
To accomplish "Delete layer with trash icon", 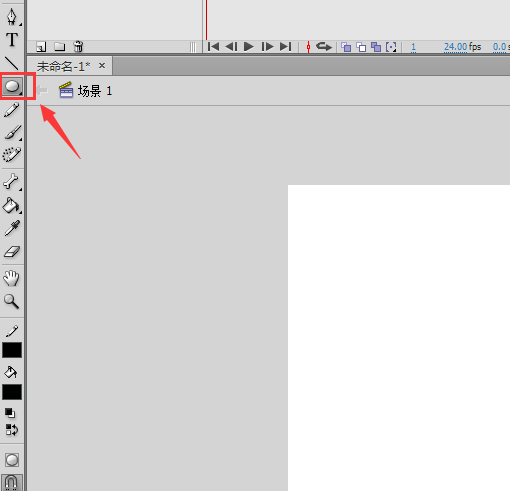I will click(x=78, y=46).
